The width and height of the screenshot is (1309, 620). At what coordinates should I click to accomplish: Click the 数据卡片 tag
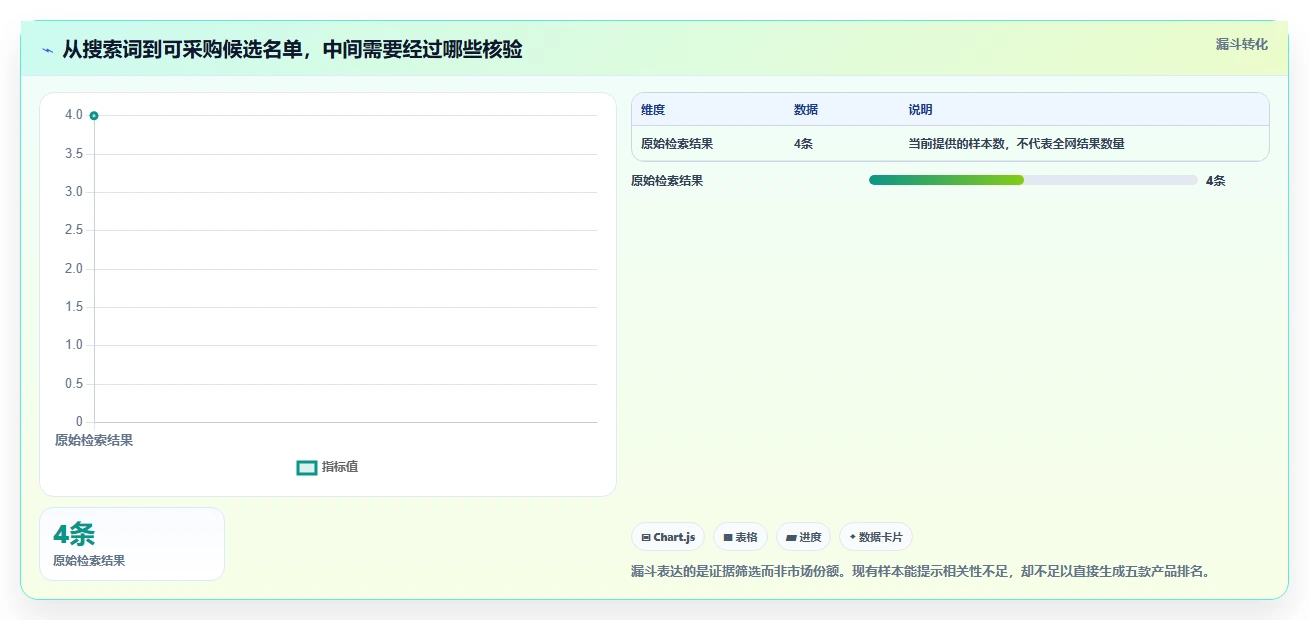tap(876, 537)
